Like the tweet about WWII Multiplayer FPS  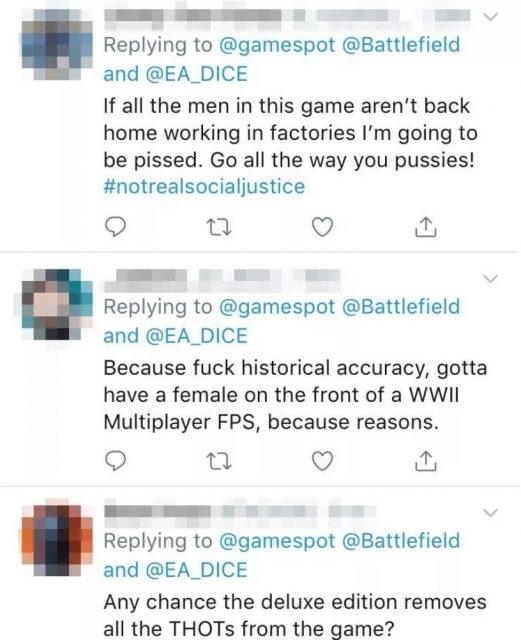[x=323, y=462]
